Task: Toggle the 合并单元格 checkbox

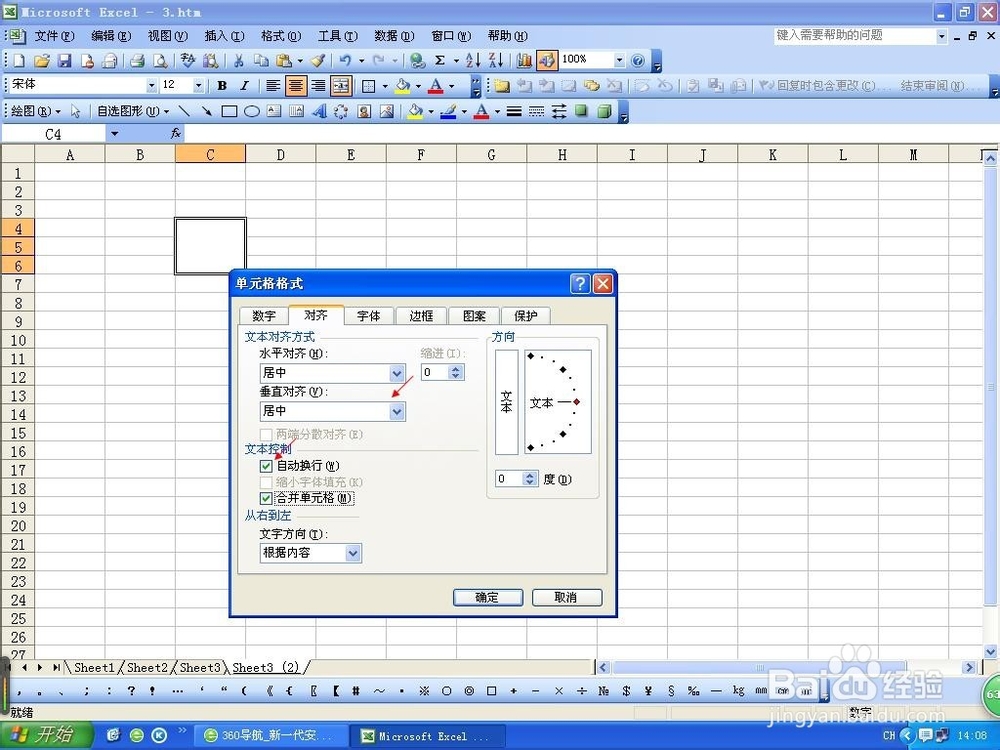Action: [x=266, y=498]
